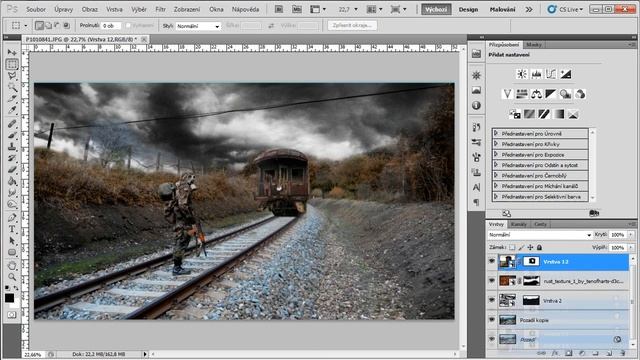Add a Black & White adjustment icon
Screen dimensions: 640x360
(551, 94)
